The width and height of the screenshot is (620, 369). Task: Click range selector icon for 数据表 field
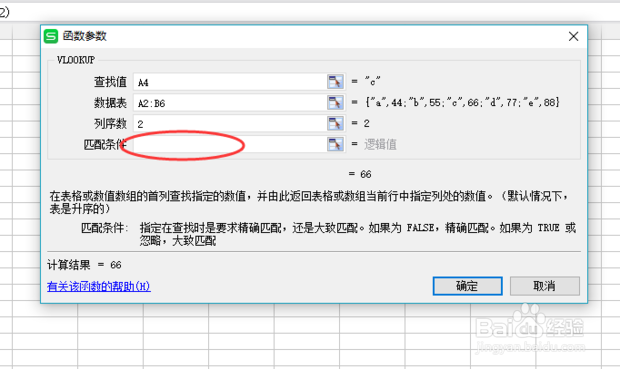click(335, 103)
